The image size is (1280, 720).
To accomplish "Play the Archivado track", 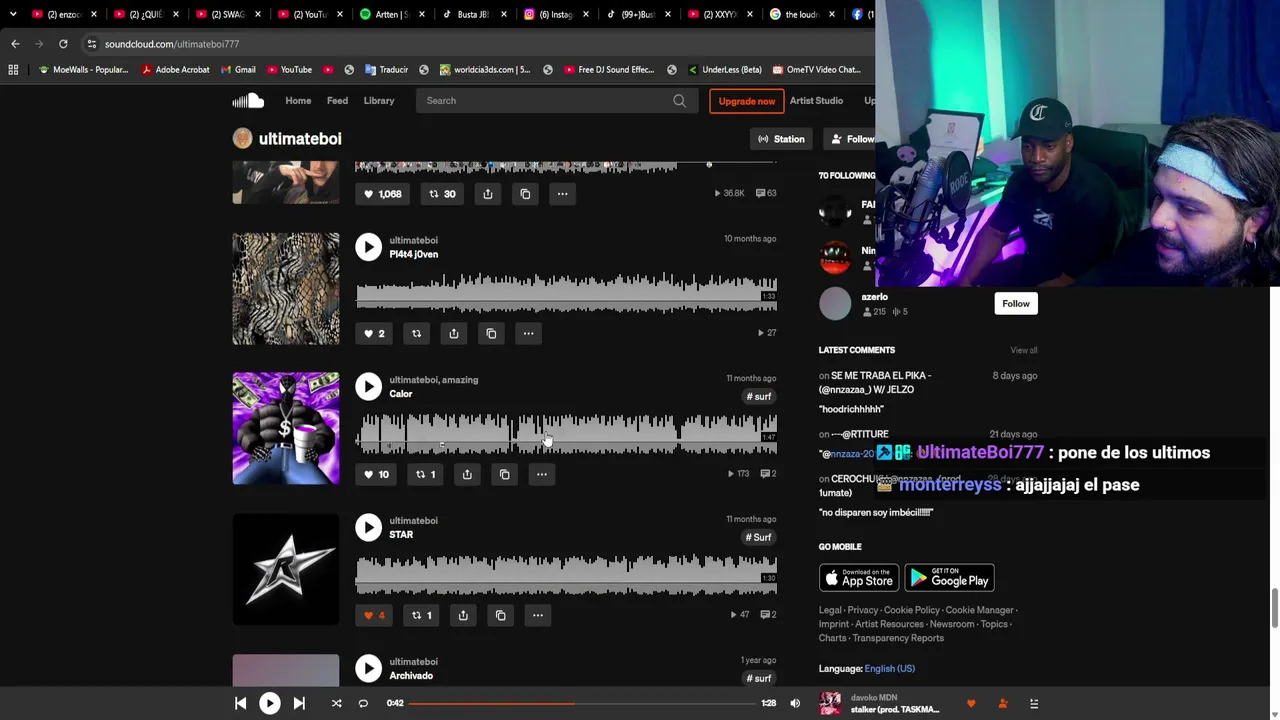I will 368,668.
